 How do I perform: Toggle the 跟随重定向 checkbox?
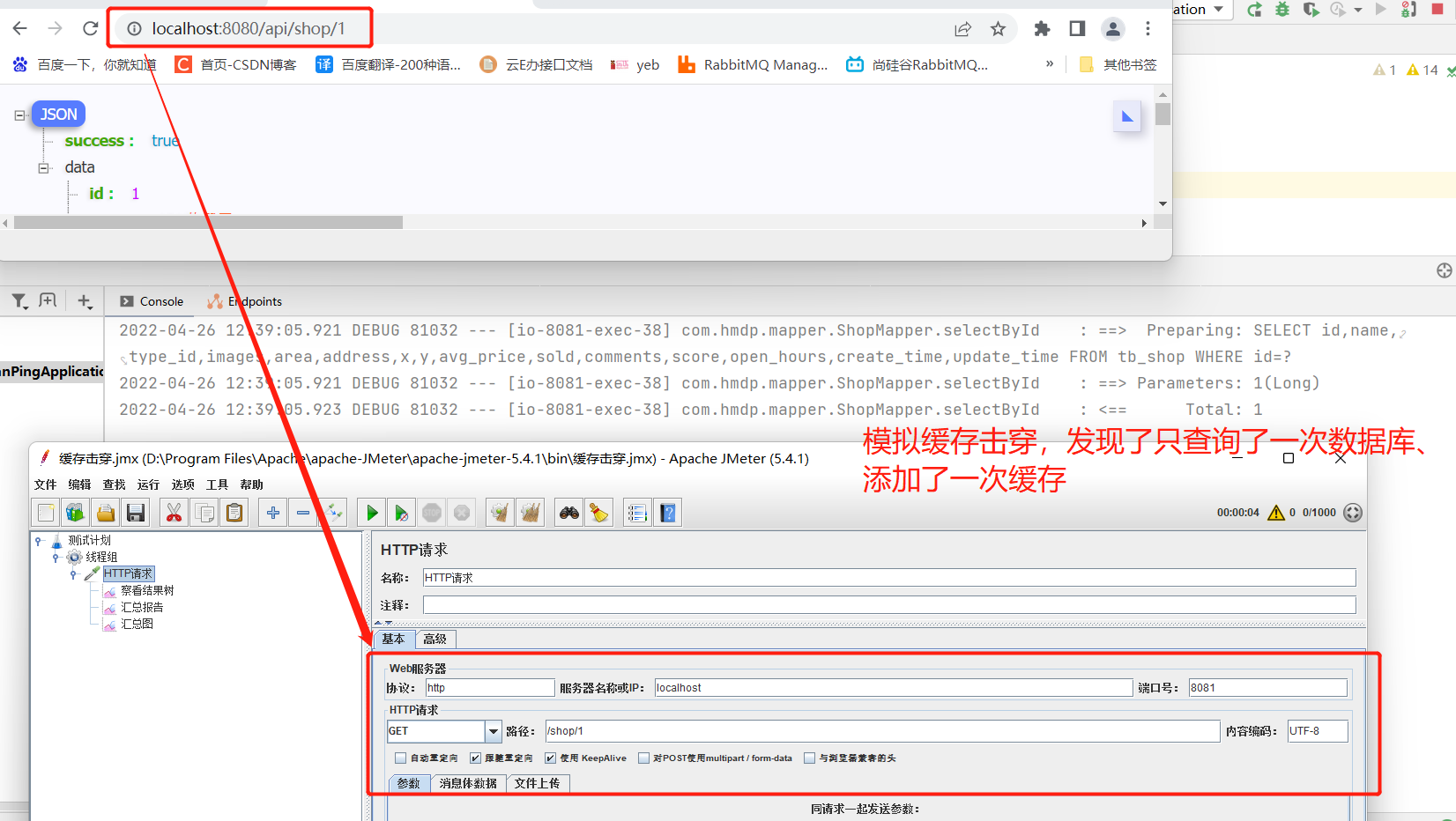coord(476,758)
